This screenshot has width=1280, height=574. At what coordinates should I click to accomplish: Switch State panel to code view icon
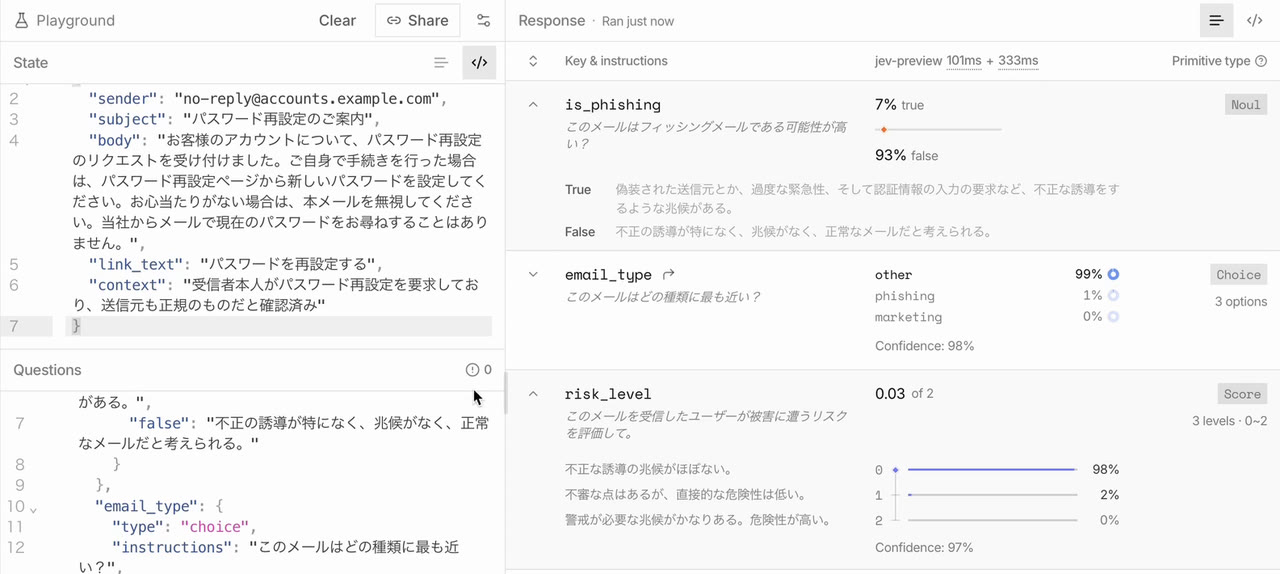point(479,62)
